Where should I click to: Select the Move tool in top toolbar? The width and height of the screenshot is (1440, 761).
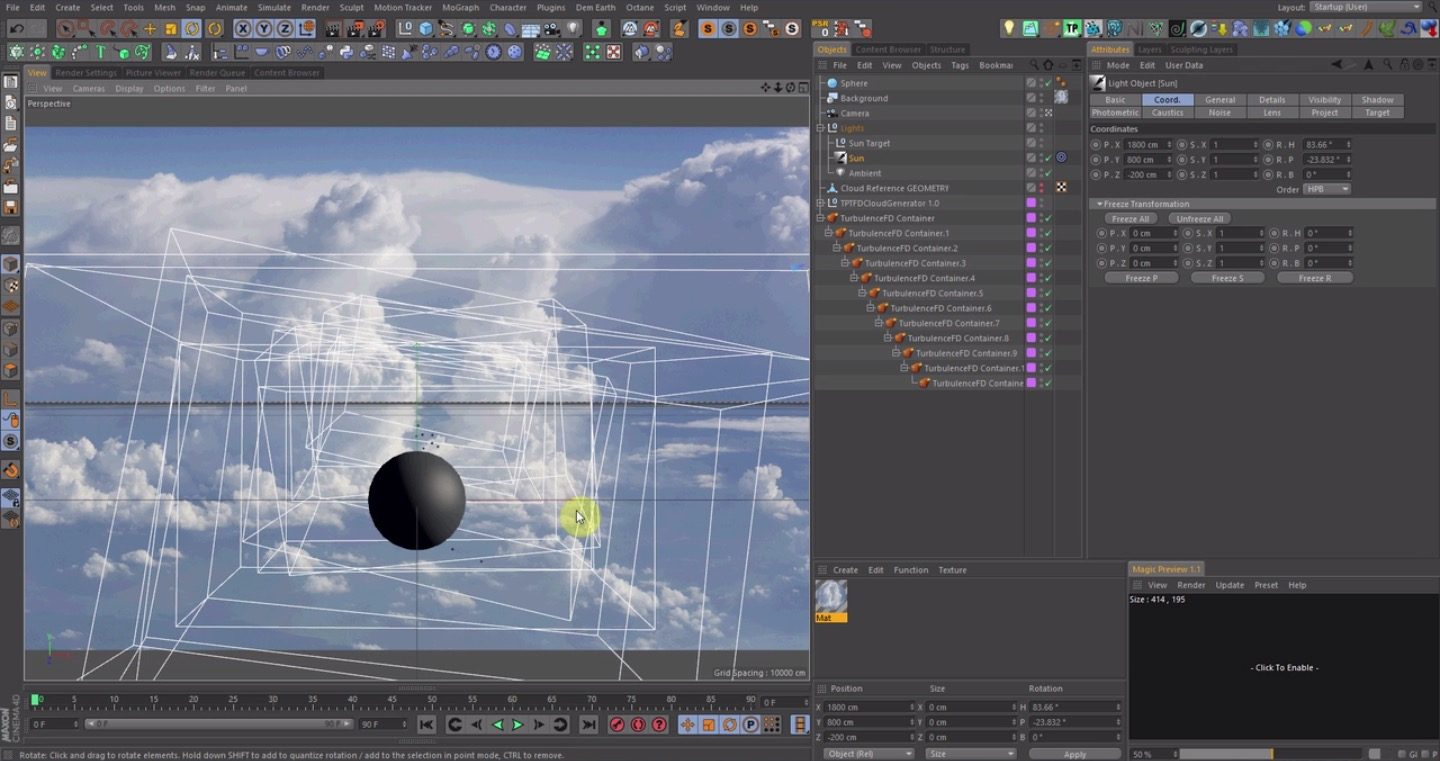(150, 29)
